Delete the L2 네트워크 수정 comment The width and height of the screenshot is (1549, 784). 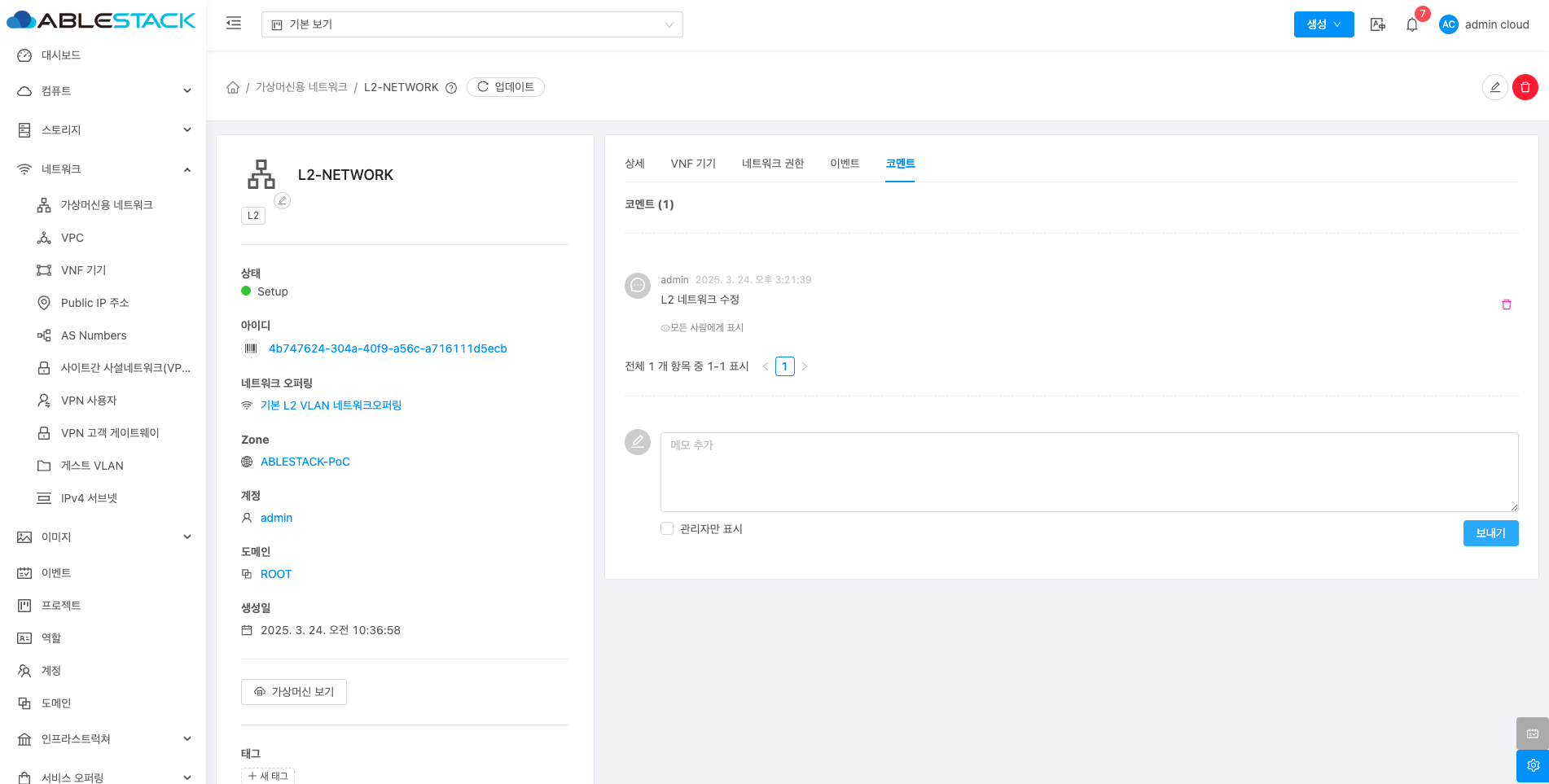1506,304
